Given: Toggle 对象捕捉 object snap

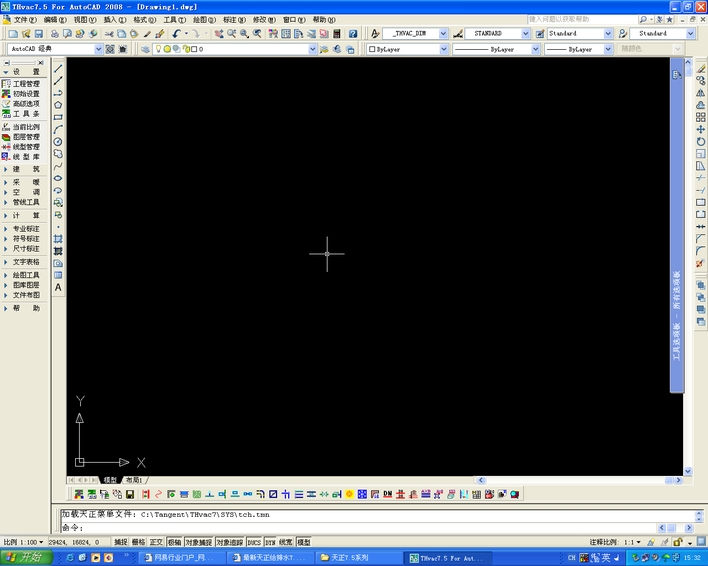Looking at the screenshot, I should click(x=199, y=542).
